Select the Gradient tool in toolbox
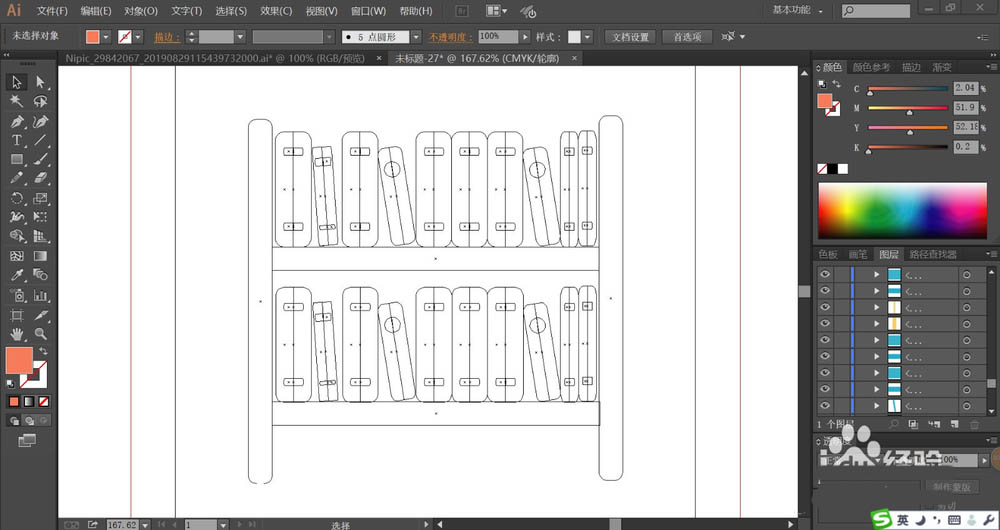 (x=40, y=256)
